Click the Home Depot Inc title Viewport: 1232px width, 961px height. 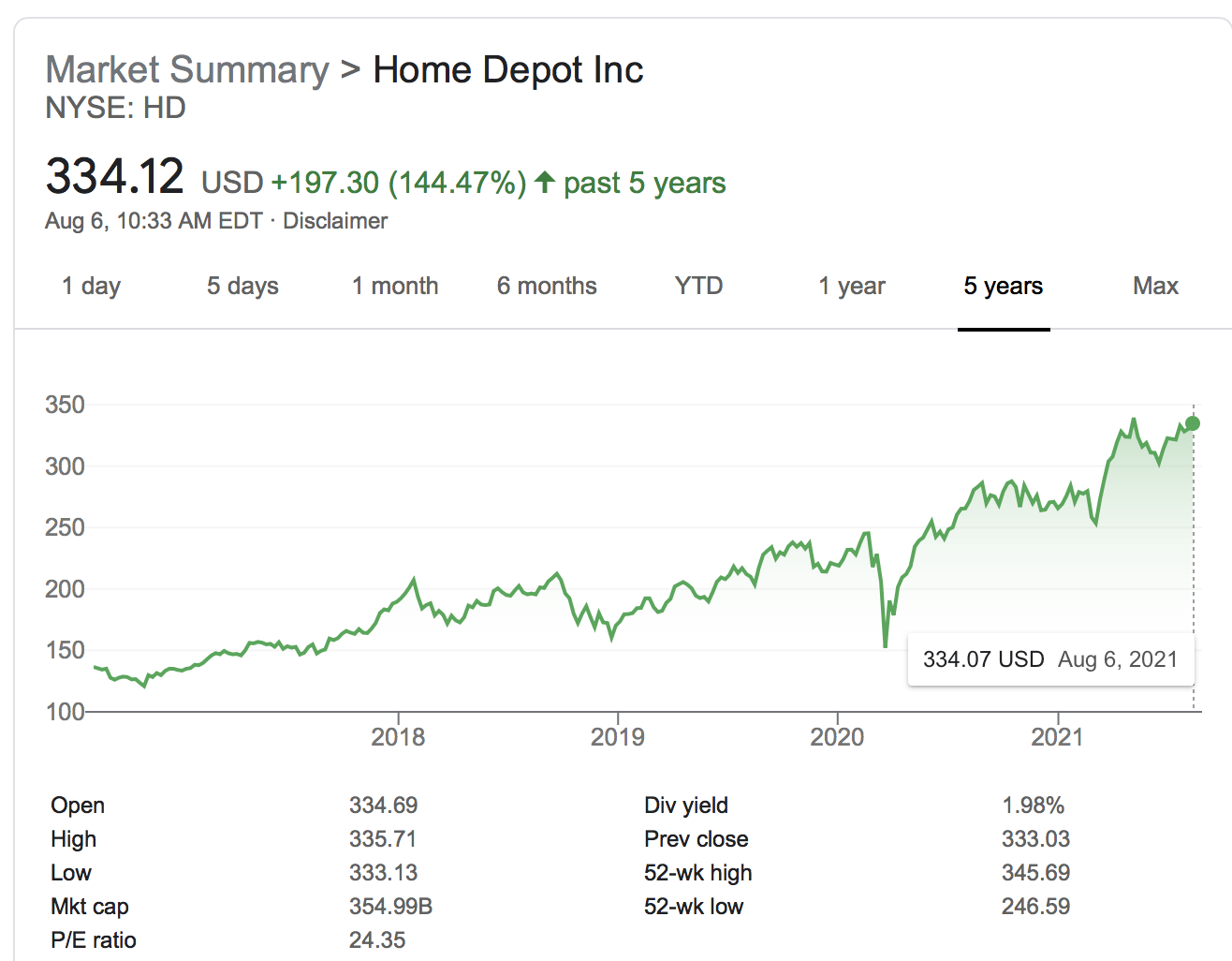(508, 70)
